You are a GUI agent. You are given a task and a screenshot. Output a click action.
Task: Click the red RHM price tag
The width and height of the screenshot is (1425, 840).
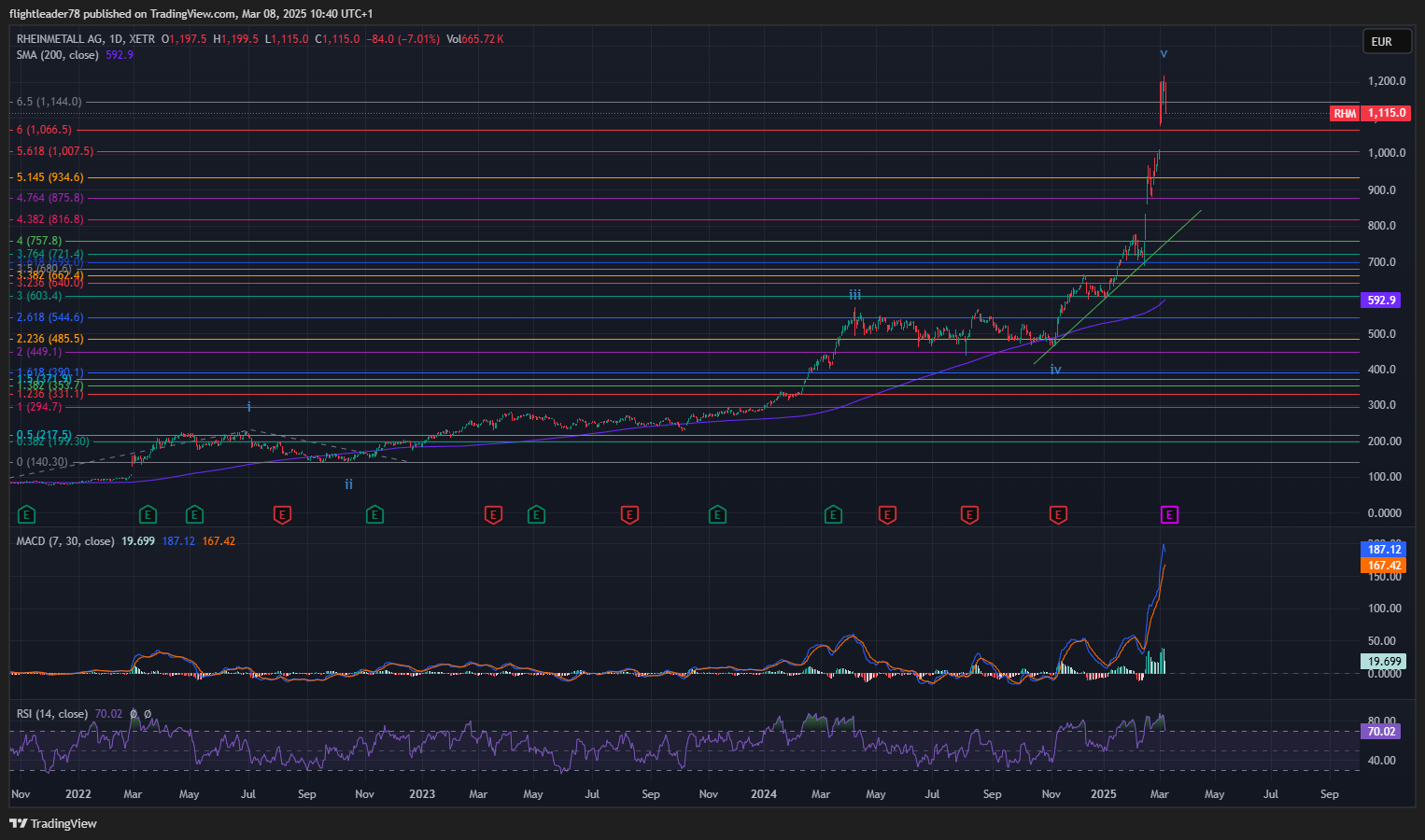coord(1345,113)
